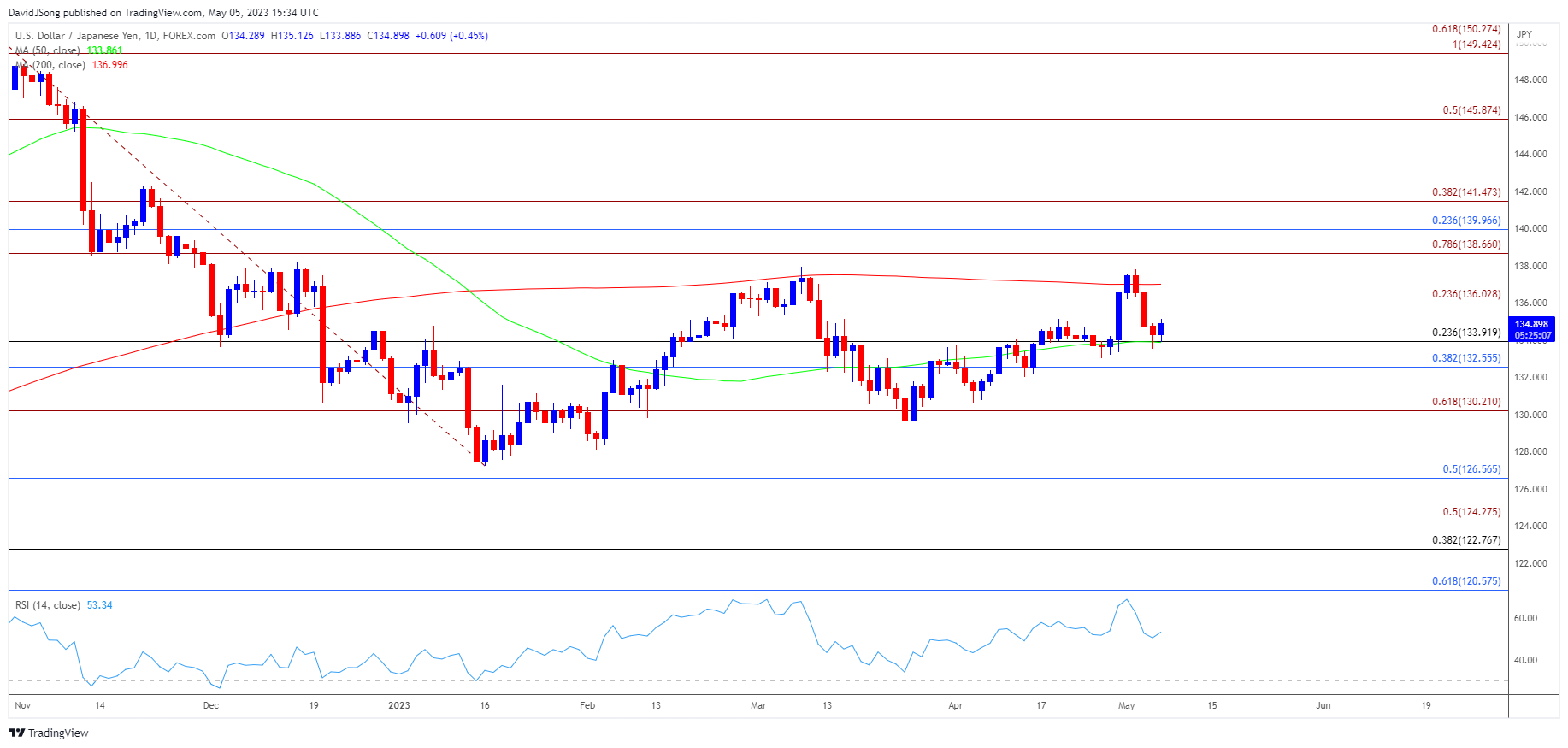Click the blue 0.5(126.565) Fibonacci label
This screenshot has height=748, width=1568.
point(1471,469)
